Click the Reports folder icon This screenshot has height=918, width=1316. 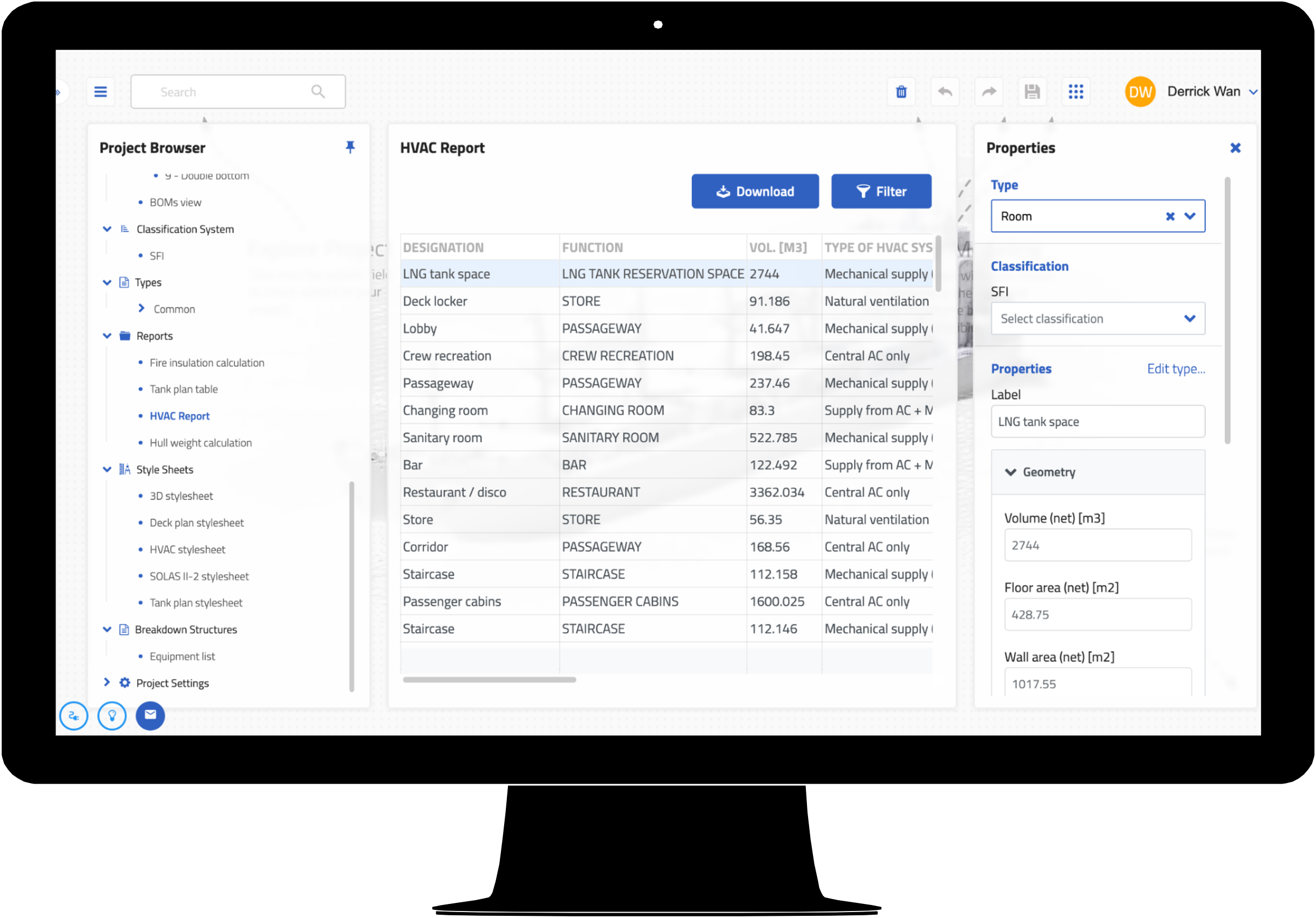pyautogui.click(x=124, y=335)
